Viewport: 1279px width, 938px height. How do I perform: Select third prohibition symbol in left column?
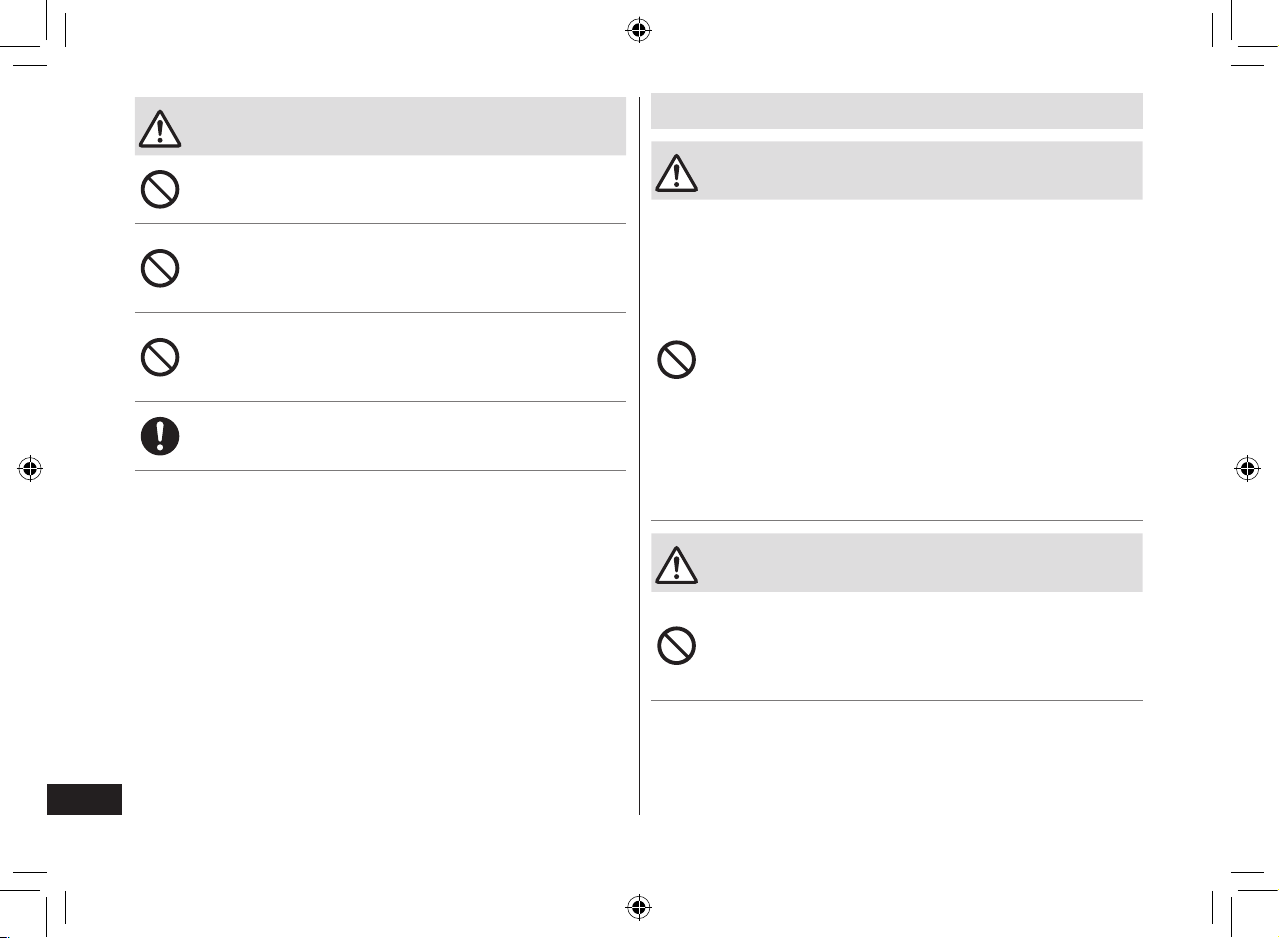160,357
